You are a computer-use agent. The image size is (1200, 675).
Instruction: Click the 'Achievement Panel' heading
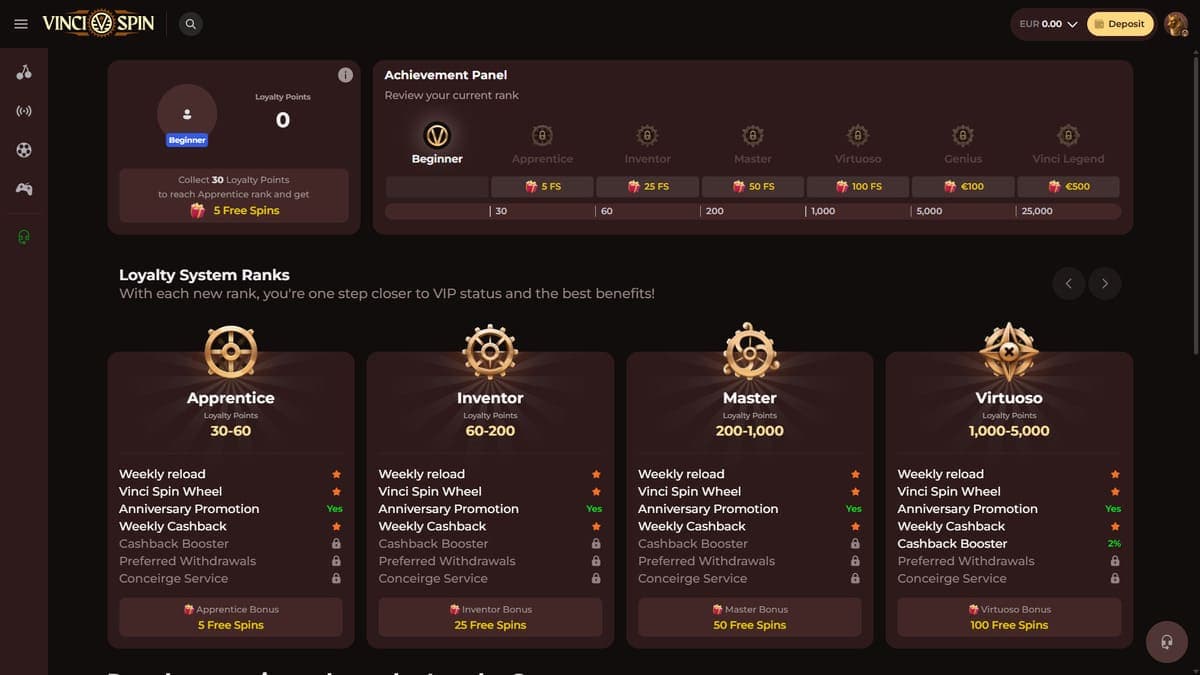[446, 75]
